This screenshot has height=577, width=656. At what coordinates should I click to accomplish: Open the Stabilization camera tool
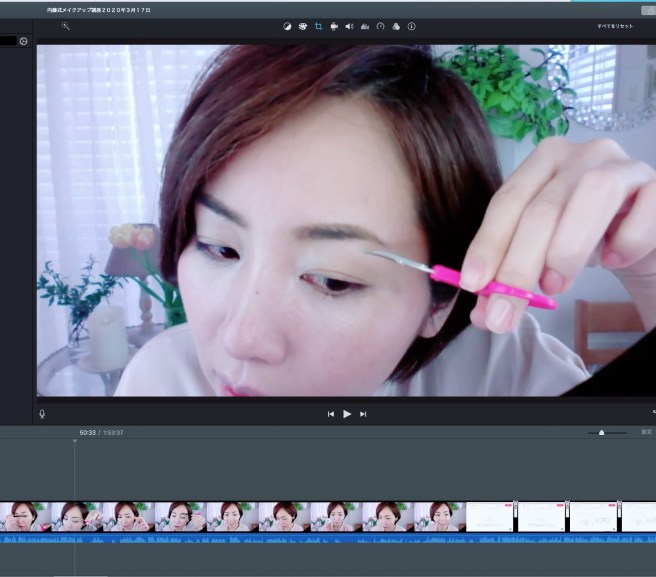pos(333,26)
